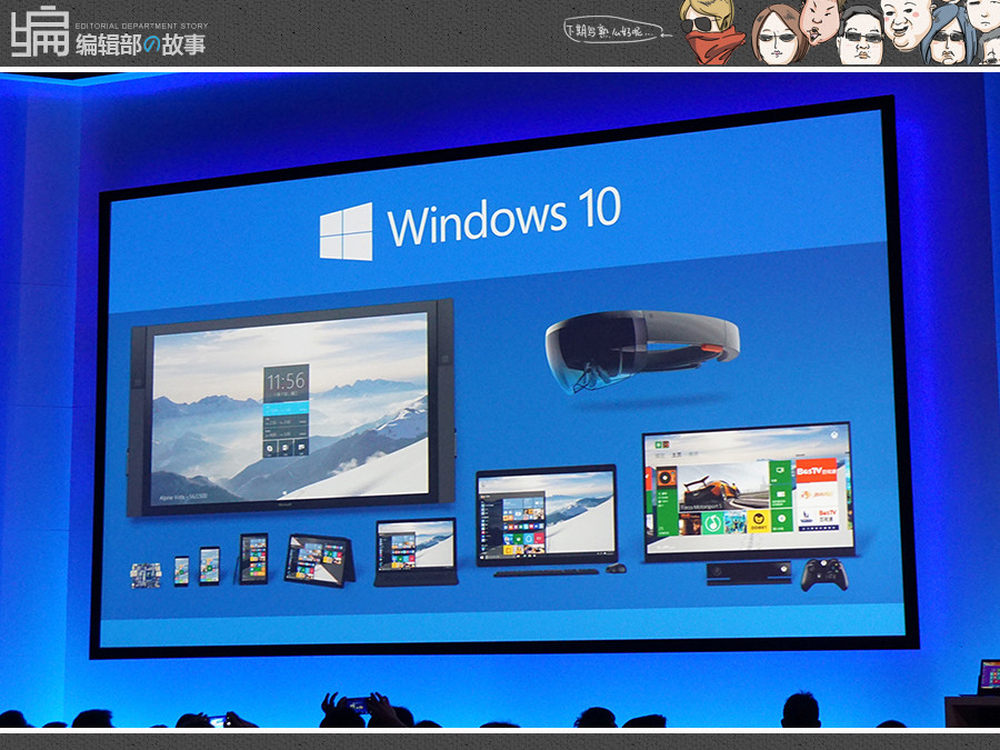1000x750 pixels.
Task: Click the Forza car image on TV
Action: [723, 486]
